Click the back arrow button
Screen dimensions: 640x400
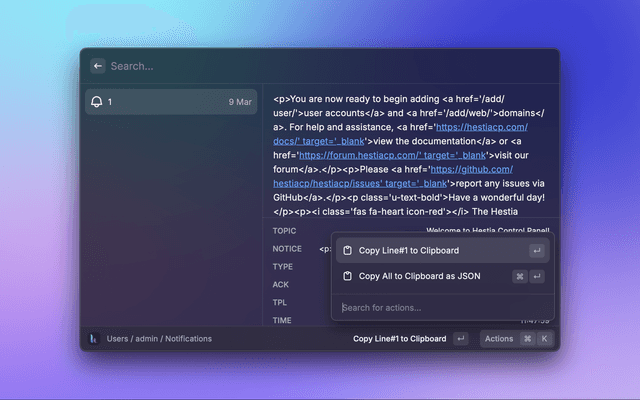98,66
